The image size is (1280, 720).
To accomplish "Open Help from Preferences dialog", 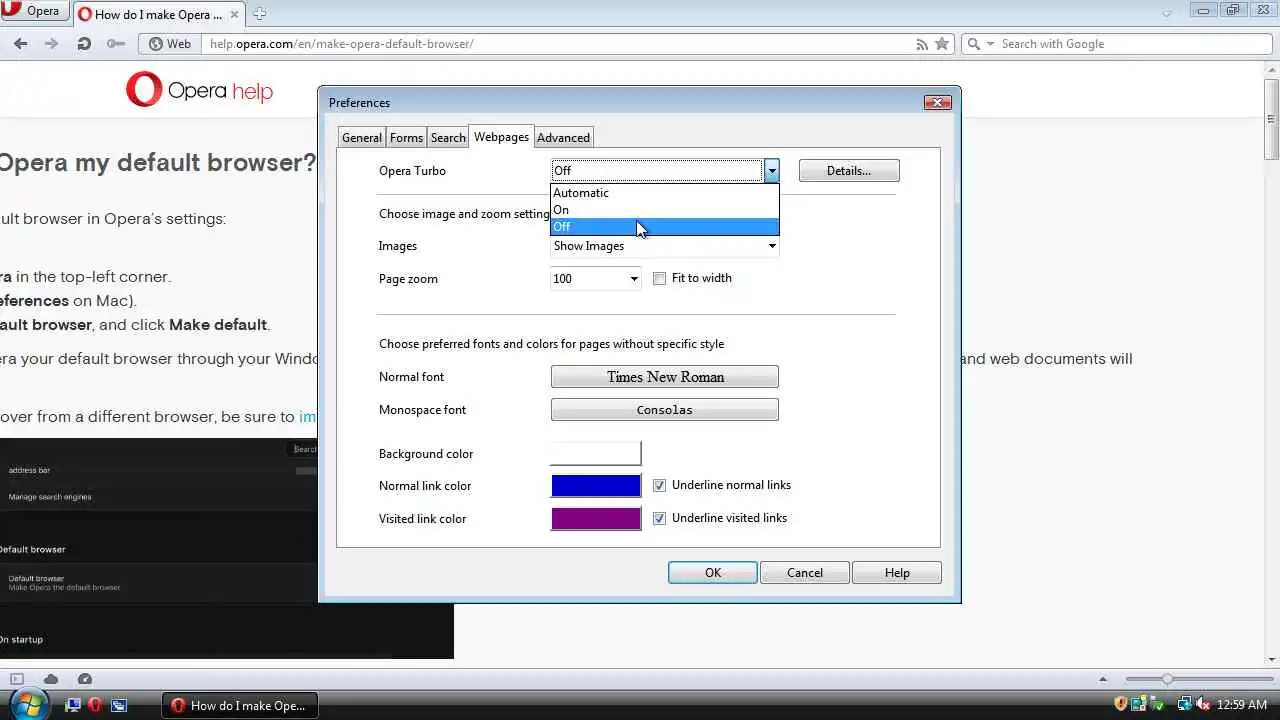I will (x=897, y=573).
